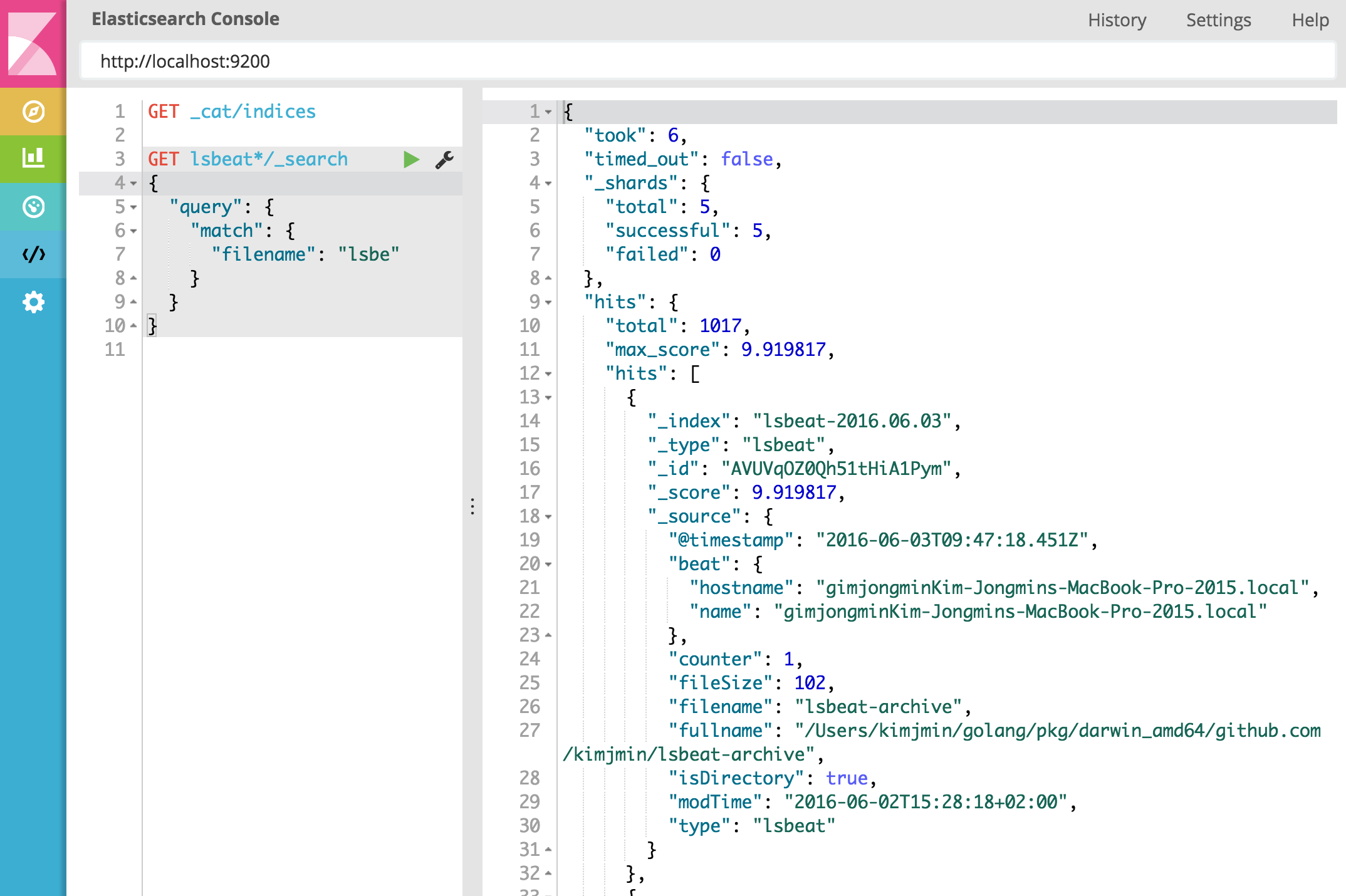
Task: Click the "hostname" value line
Action: (x=1004, y=588)
